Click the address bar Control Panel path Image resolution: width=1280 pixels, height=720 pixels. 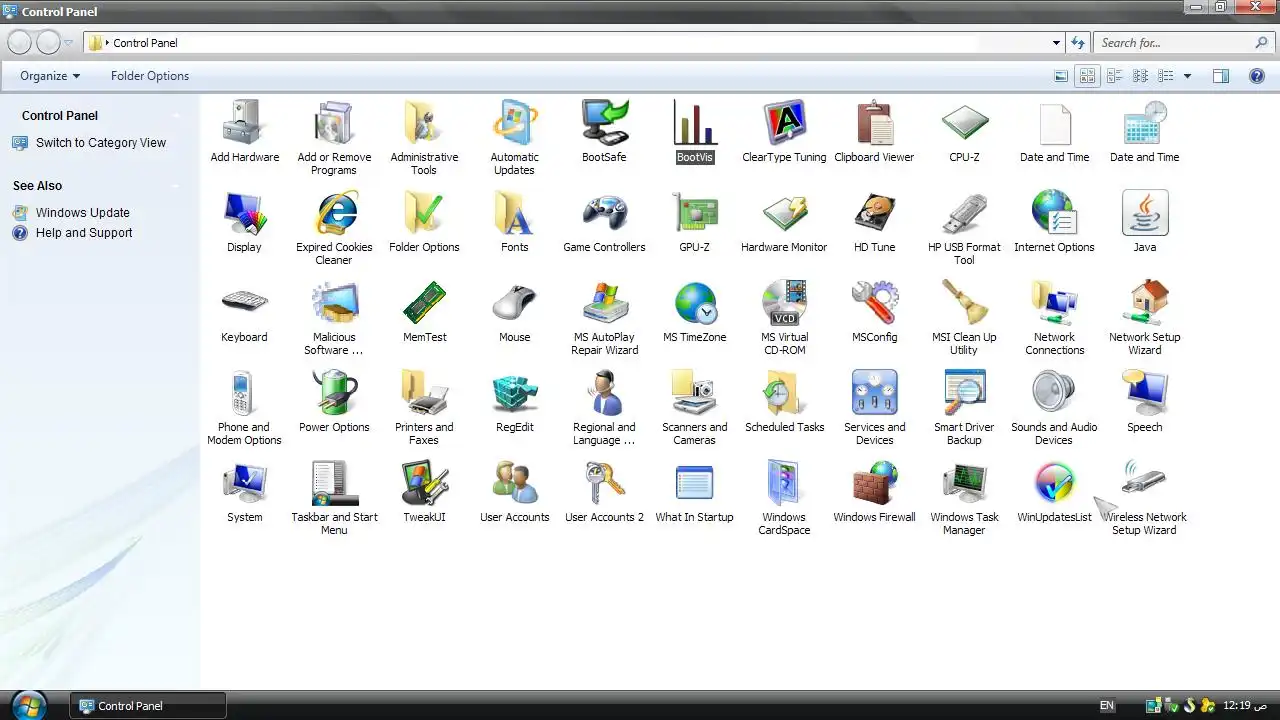pos(145,43)
